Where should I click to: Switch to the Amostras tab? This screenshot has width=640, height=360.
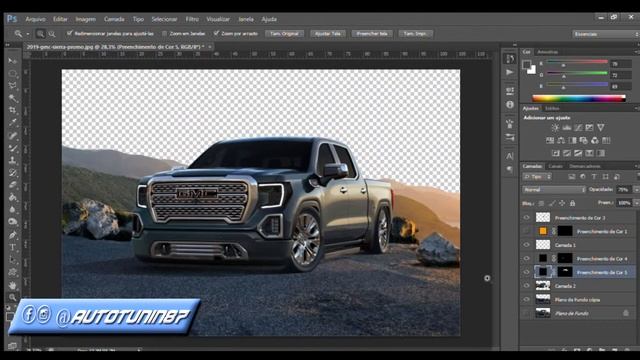[547, 52]
